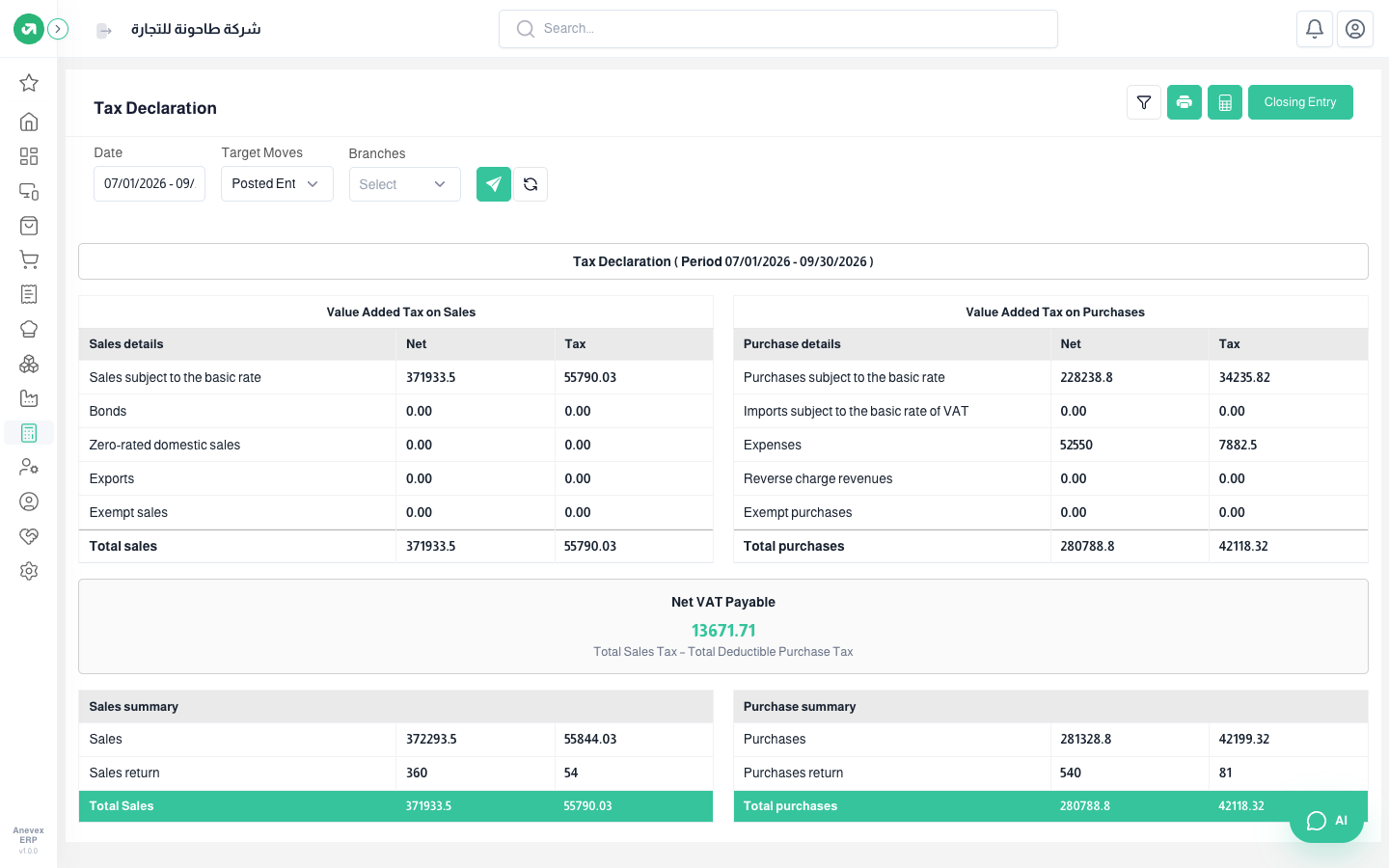1389x868 pixels.
Task: Open the factory icon in sidebar
Action: click(x=29, y=398)
